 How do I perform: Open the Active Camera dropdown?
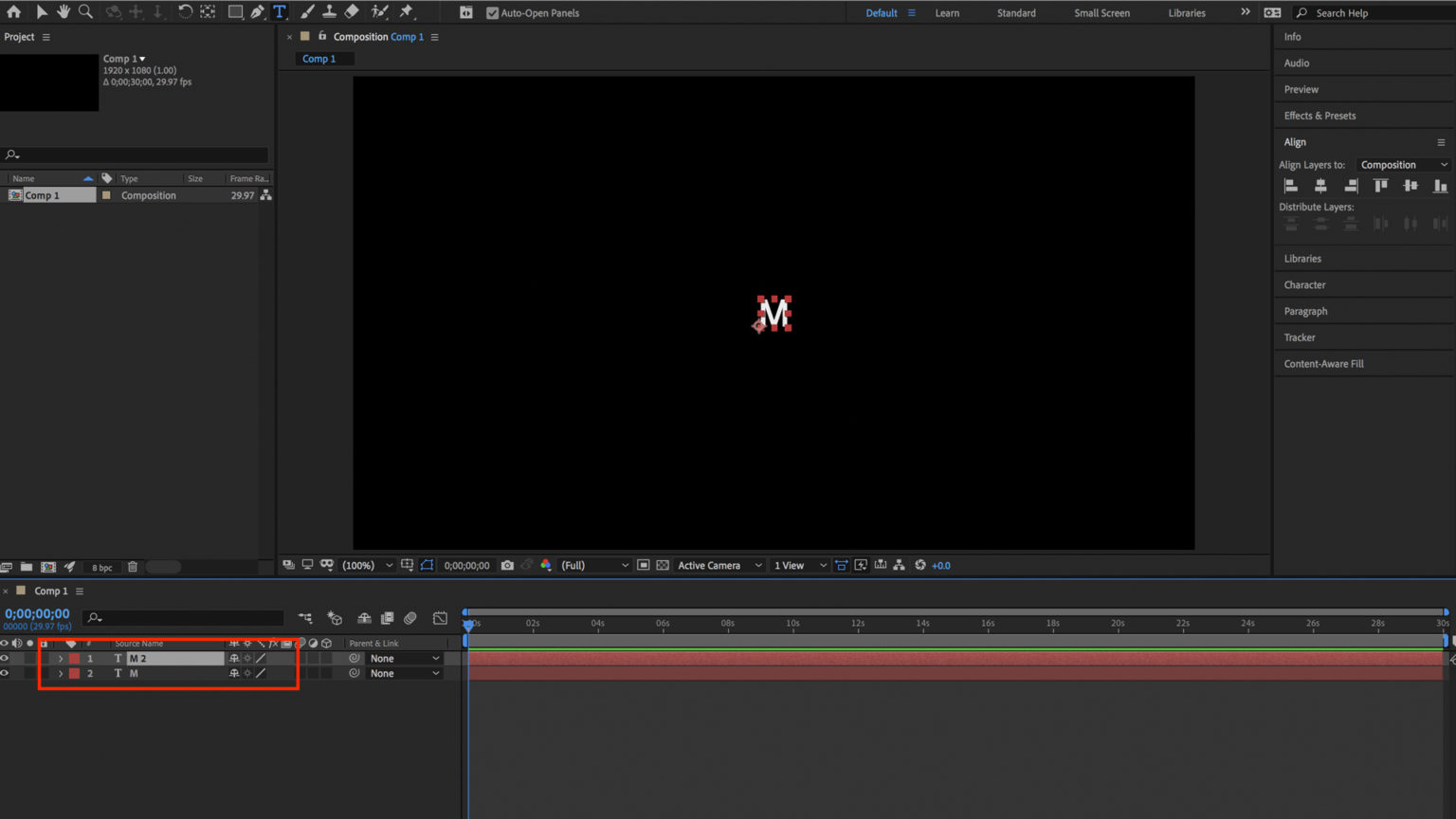718,565
